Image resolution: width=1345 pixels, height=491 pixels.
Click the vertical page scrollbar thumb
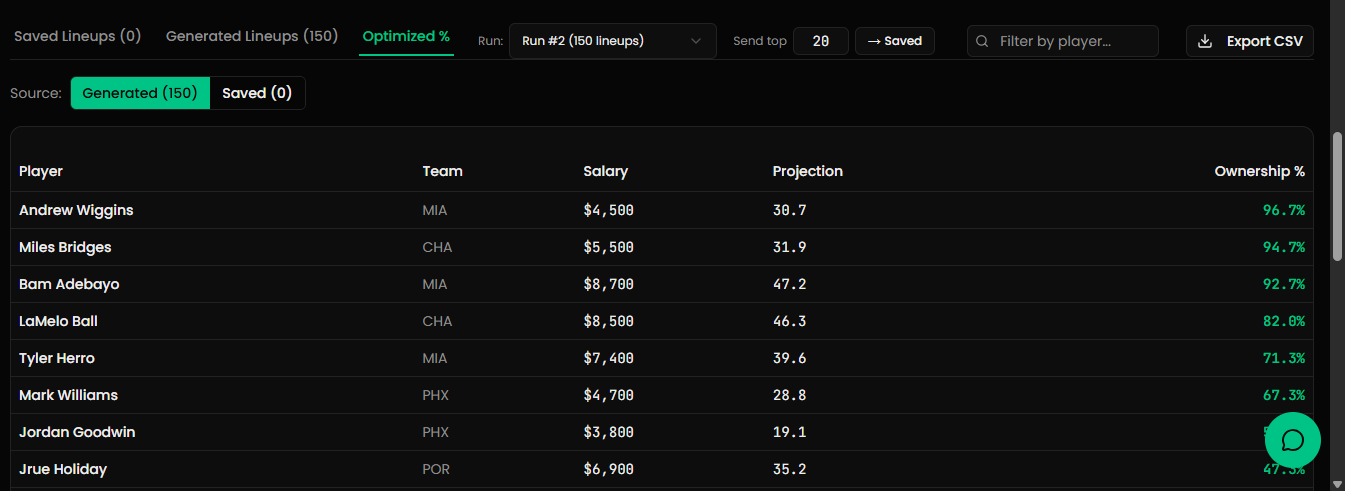(x=1338, y=195)
